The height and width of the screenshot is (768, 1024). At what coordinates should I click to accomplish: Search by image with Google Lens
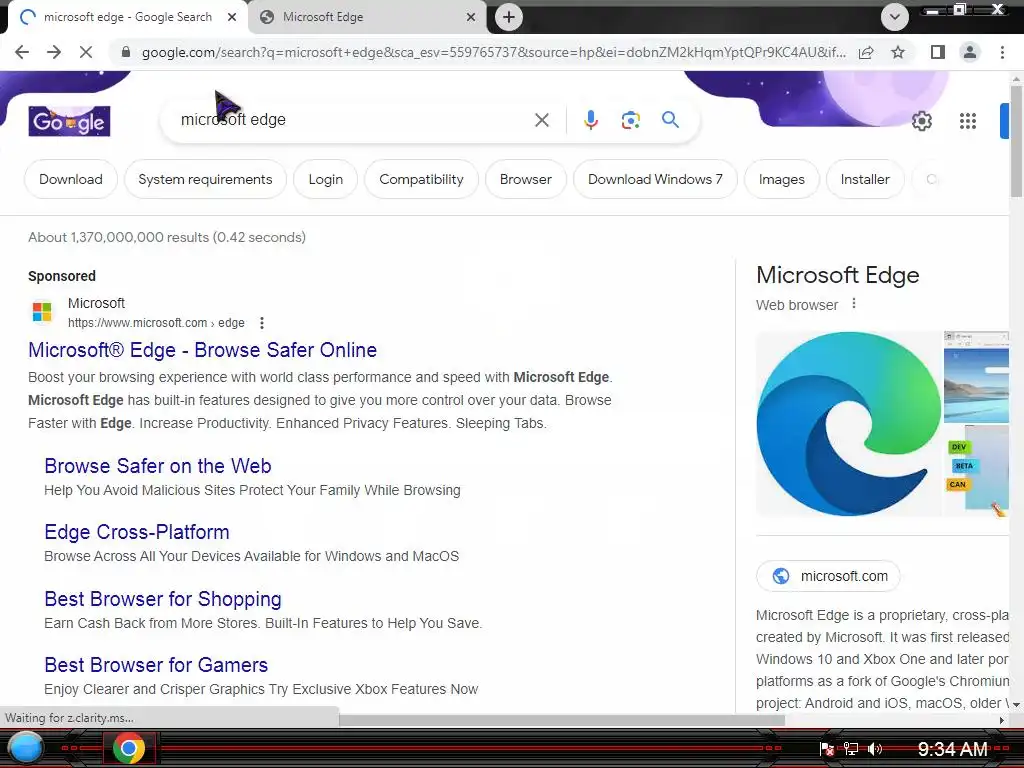point(630,120)
